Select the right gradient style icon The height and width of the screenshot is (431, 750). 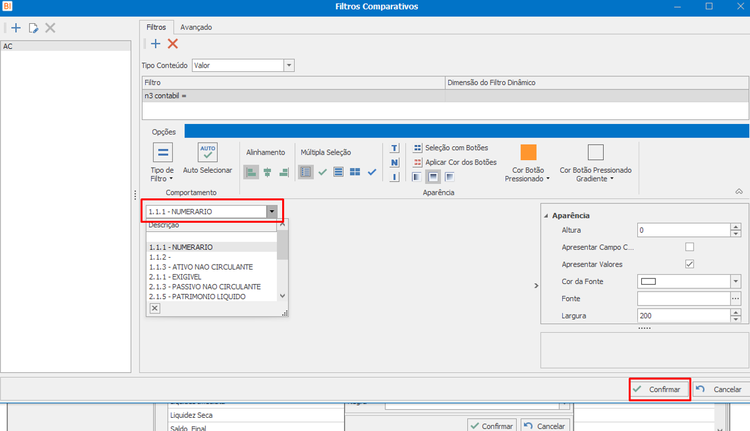click(x=449, y=177)
